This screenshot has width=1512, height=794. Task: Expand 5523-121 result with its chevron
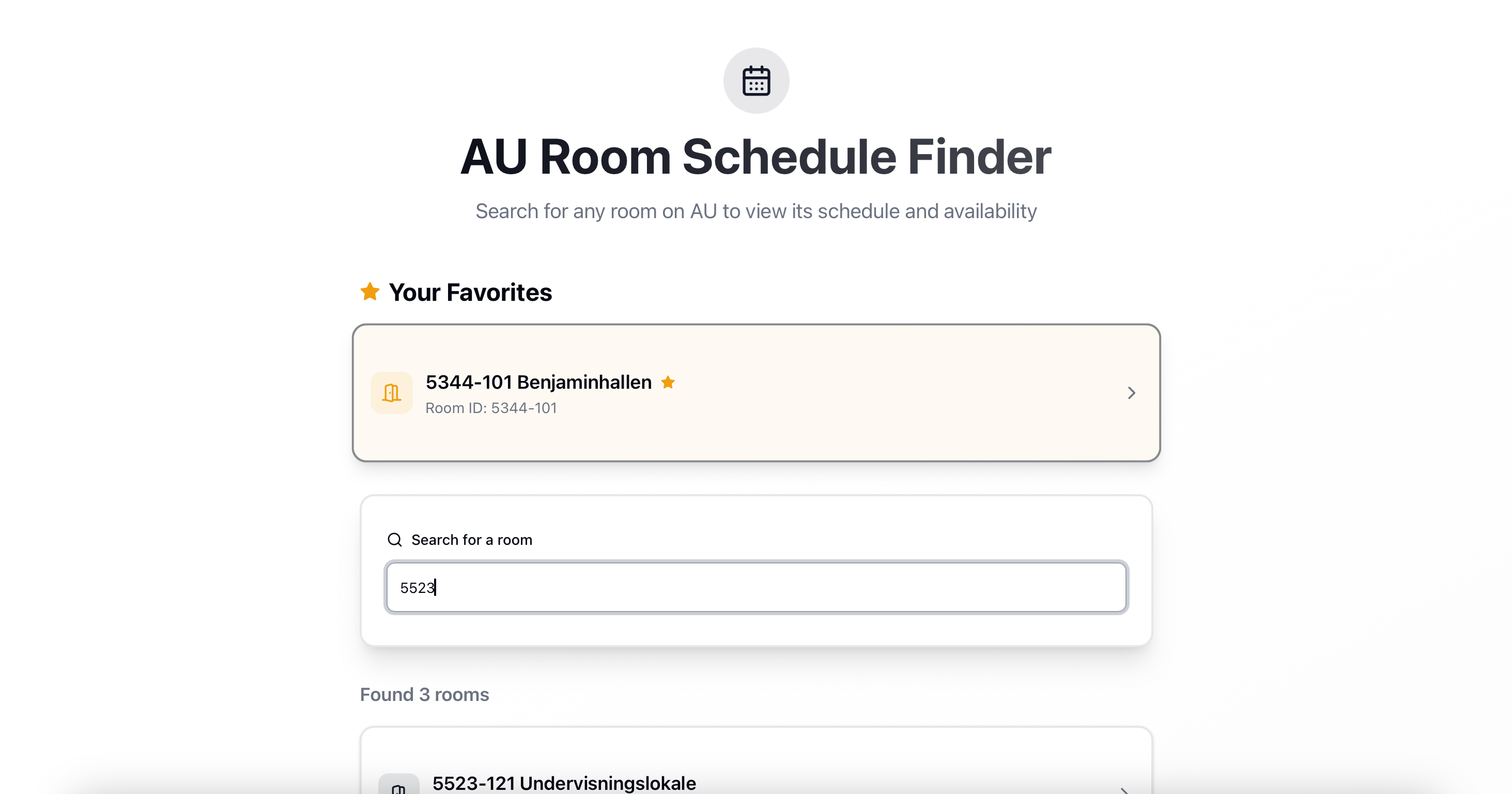[1123, 789]
